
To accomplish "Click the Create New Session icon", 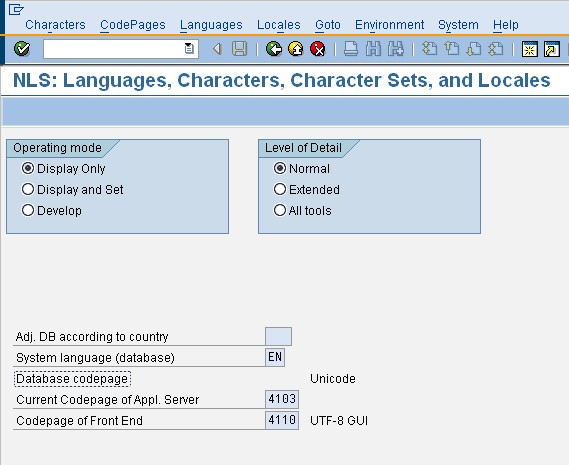I will tap(529, 49).
